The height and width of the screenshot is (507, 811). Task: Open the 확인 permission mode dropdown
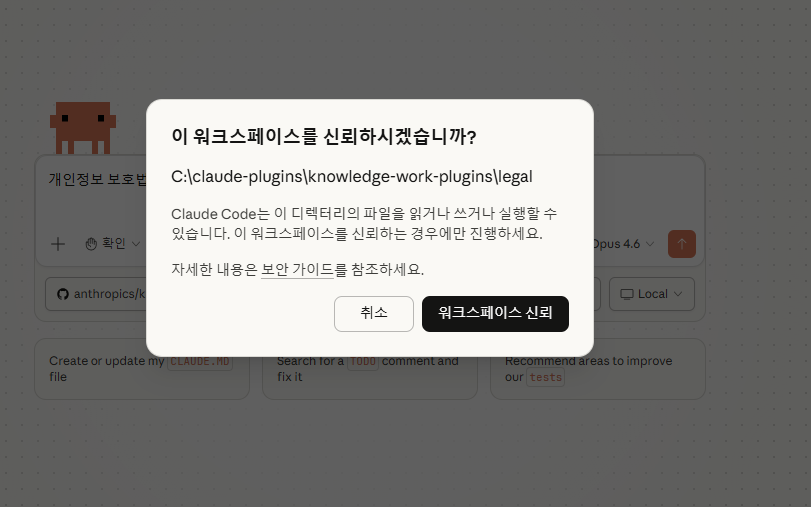pos(113,244)
